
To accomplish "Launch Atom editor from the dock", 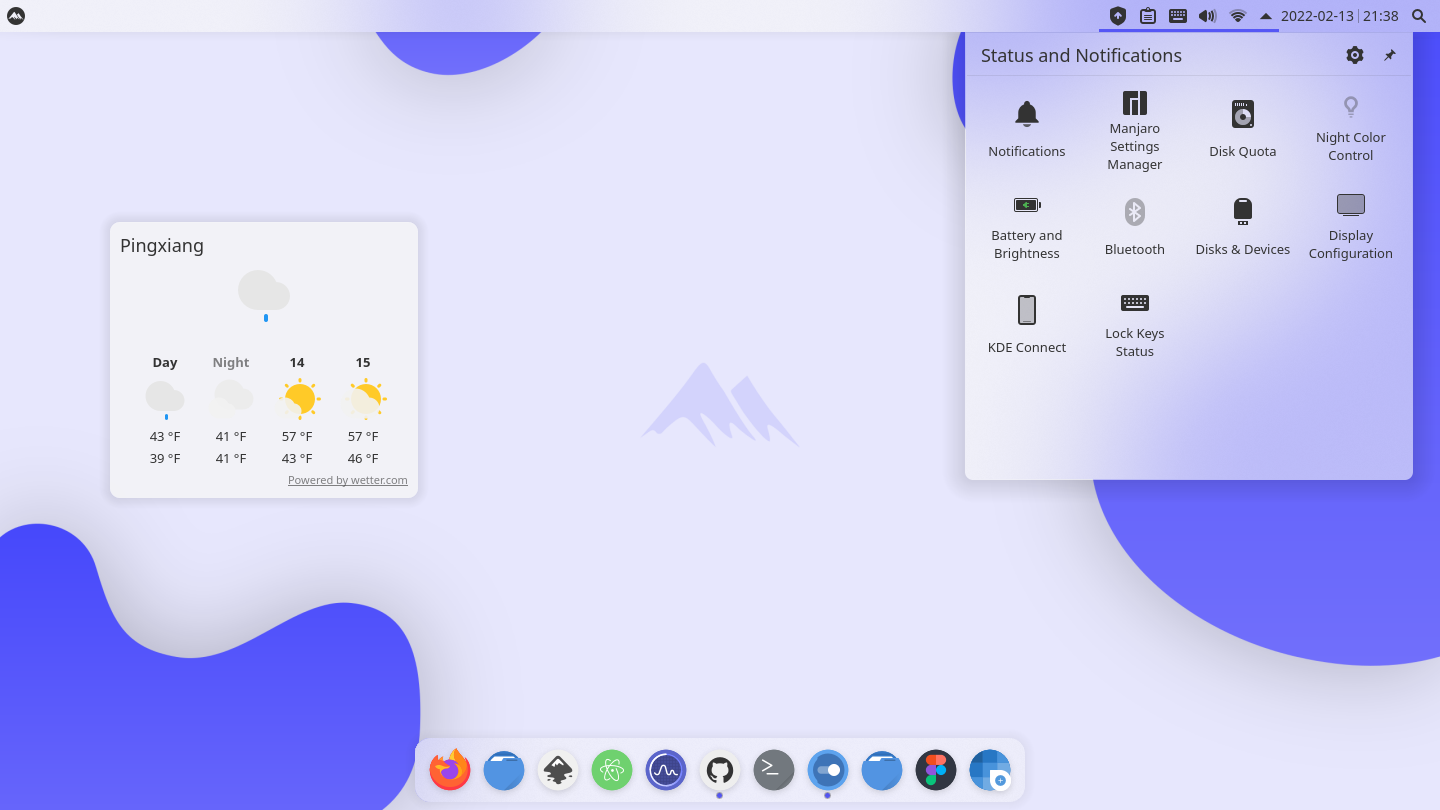I will [612, 770].
